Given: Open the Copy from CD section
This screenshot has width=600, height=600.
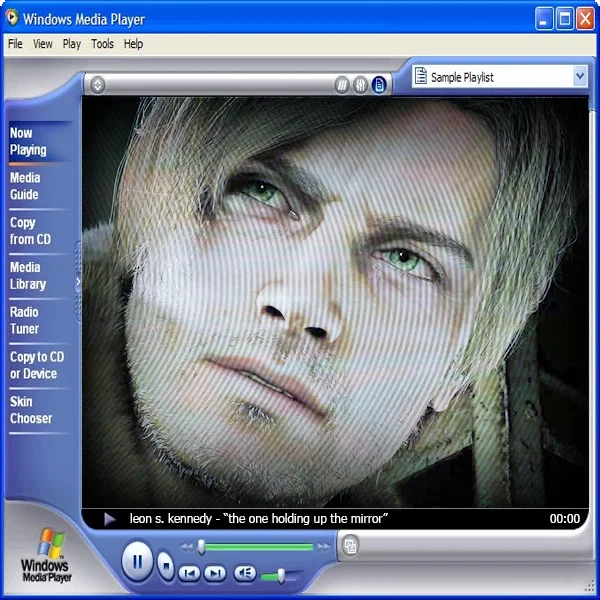Looking at the screenshot, I should pos(40,231).
